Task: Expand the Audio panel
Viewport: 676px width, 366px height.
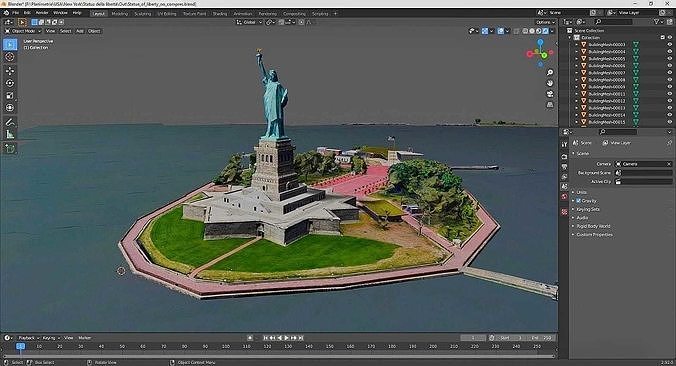Action: [x=581, y=218]
